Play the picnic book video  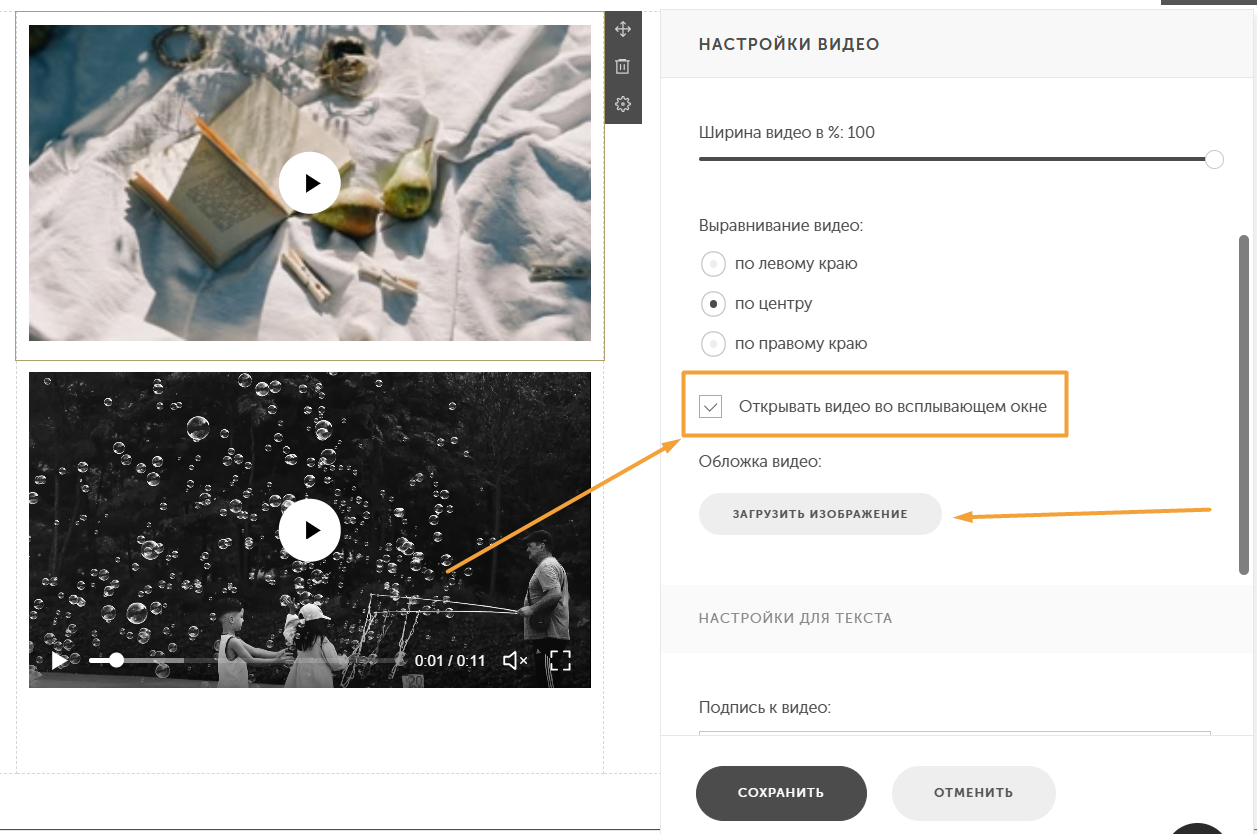pos(310,183)
